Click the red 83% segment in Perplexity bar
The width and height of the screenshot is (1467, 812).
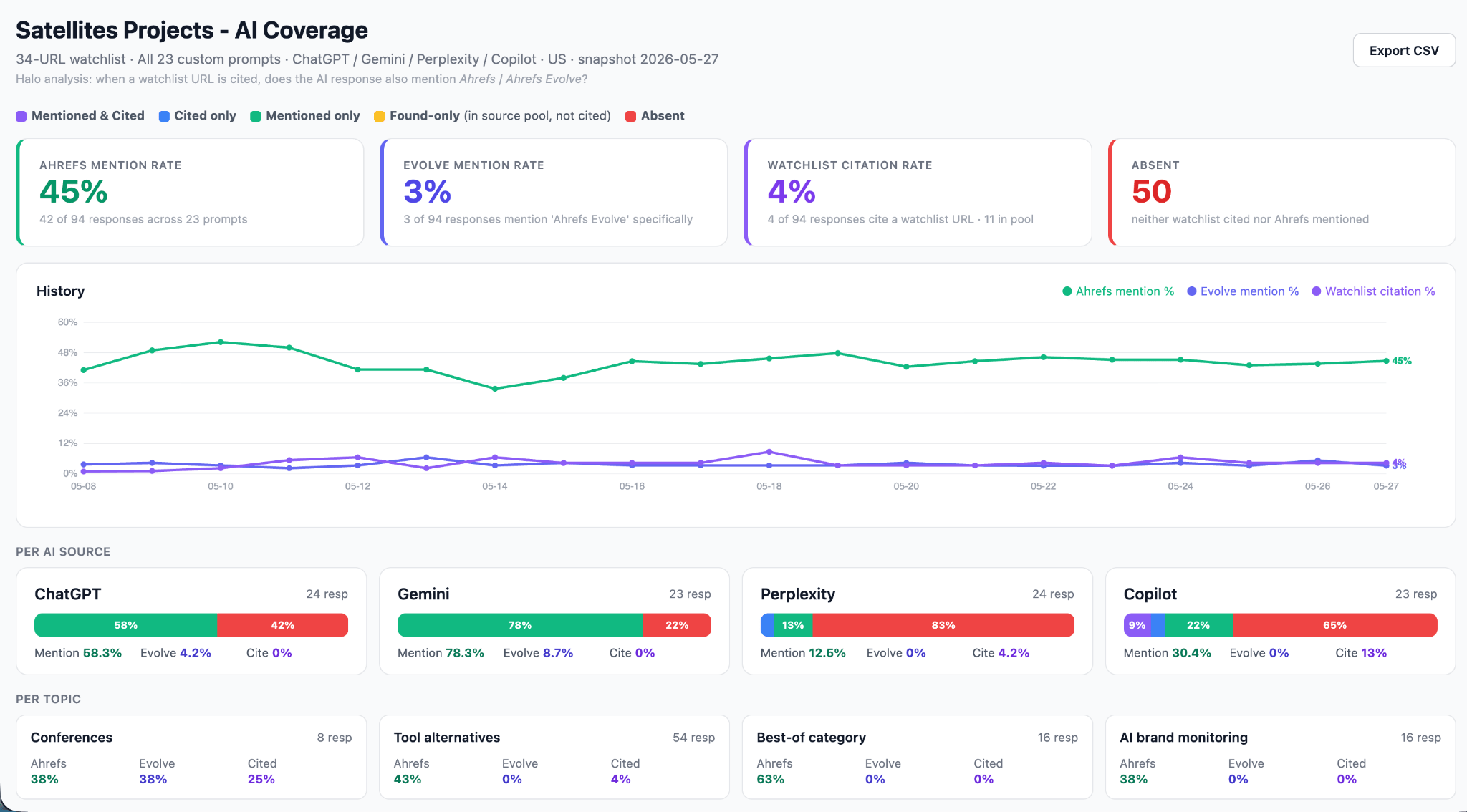tap(943, 625)
